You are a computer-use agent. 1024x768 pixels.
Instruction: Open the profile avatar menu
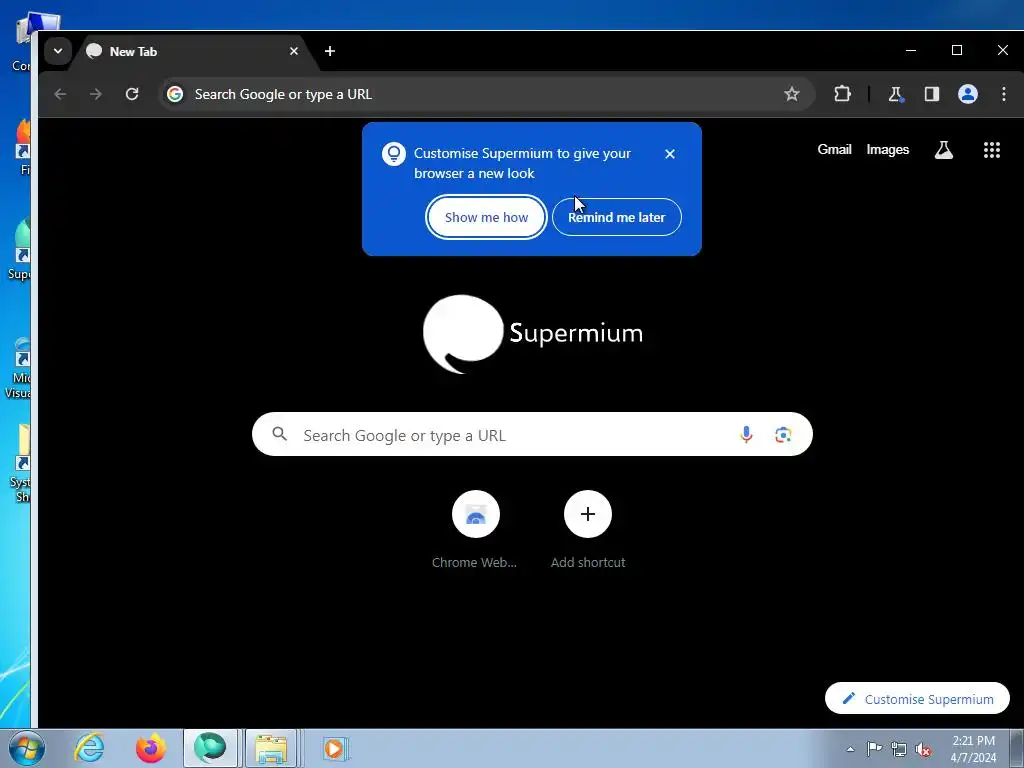(967, 94)
